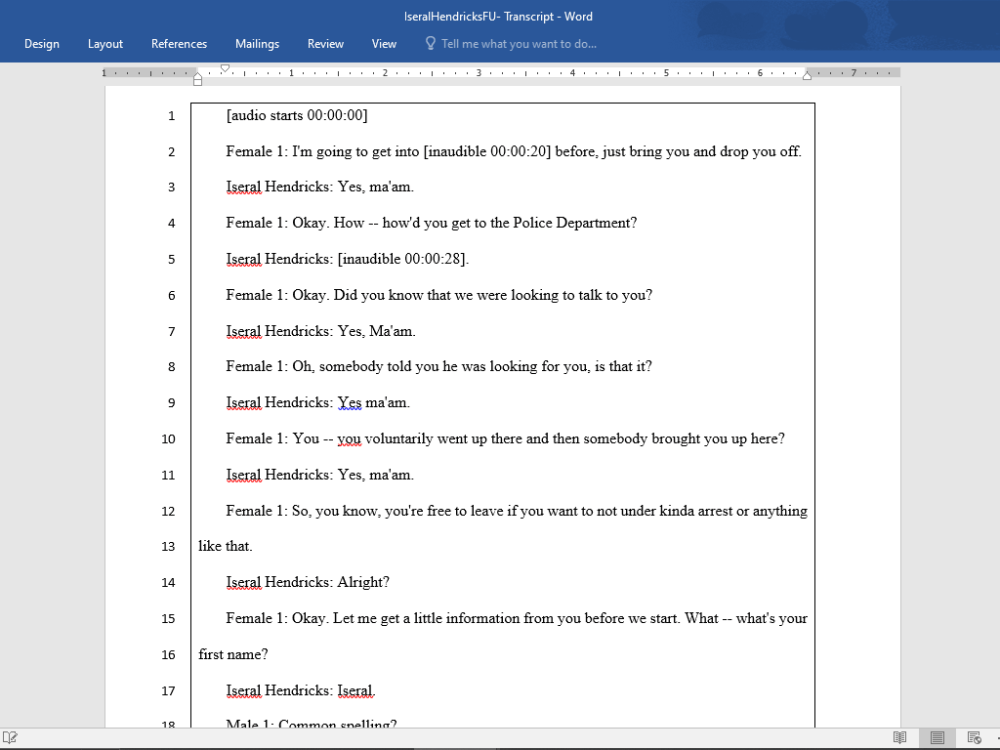Click 'Alright?' on line 14
This screenshot has width=1000, height=750.
(363, 582)
